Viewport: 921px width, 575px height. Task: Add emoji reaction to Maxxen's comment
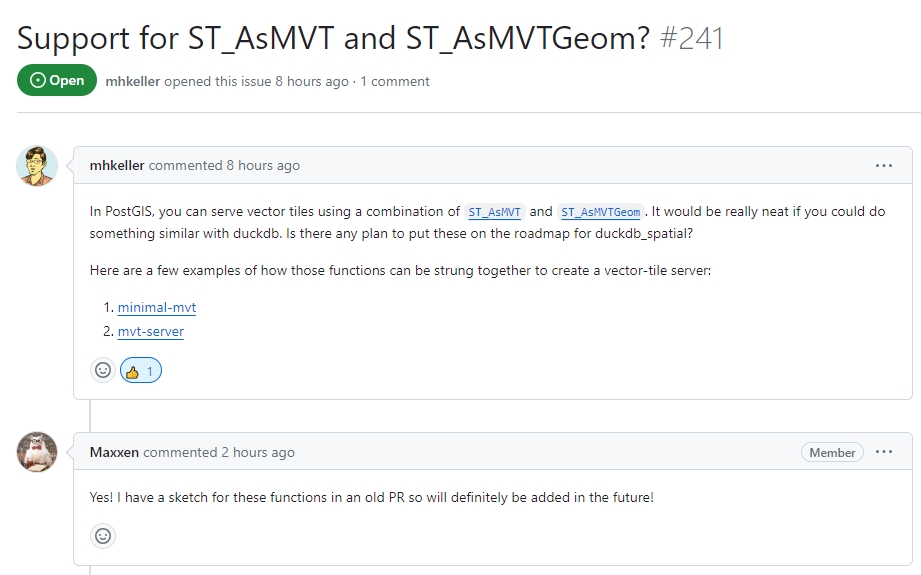(x=103, y=536)
